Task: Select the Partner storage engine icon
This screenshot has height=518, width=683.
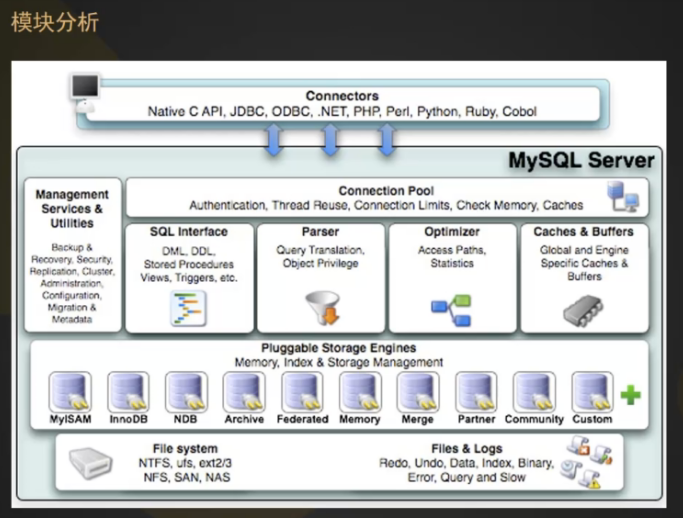Action: 476,392
